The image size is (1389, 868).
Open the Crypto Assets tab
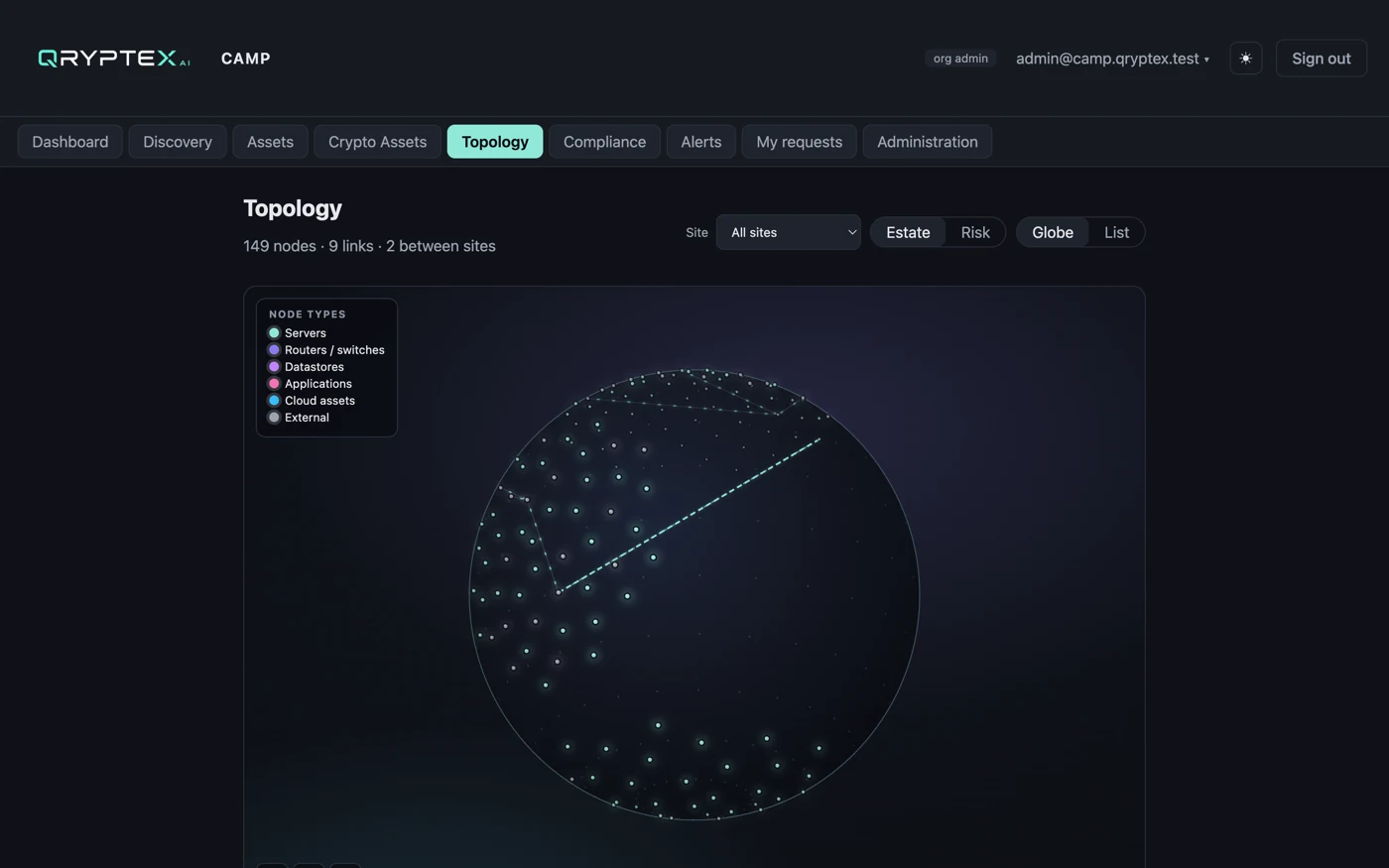click(x=377, y=142)
